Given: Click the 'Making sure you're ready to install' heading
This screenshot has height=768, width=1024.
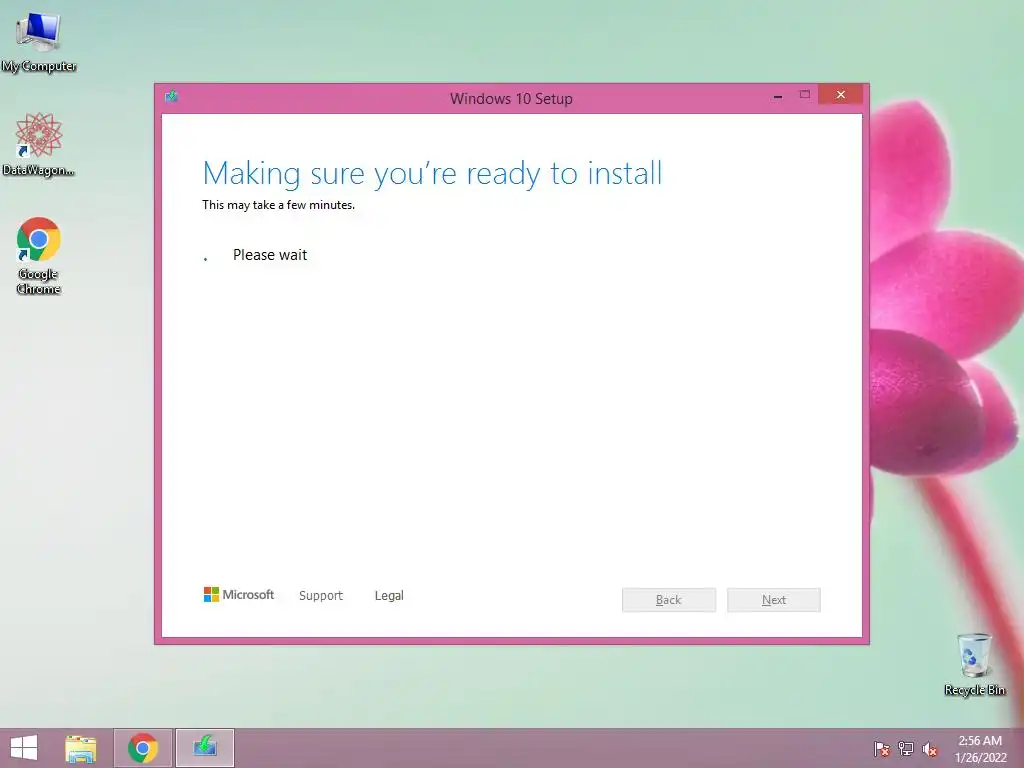Looking at the screenshot, I should pyautogui.click(x=432, y=174).
